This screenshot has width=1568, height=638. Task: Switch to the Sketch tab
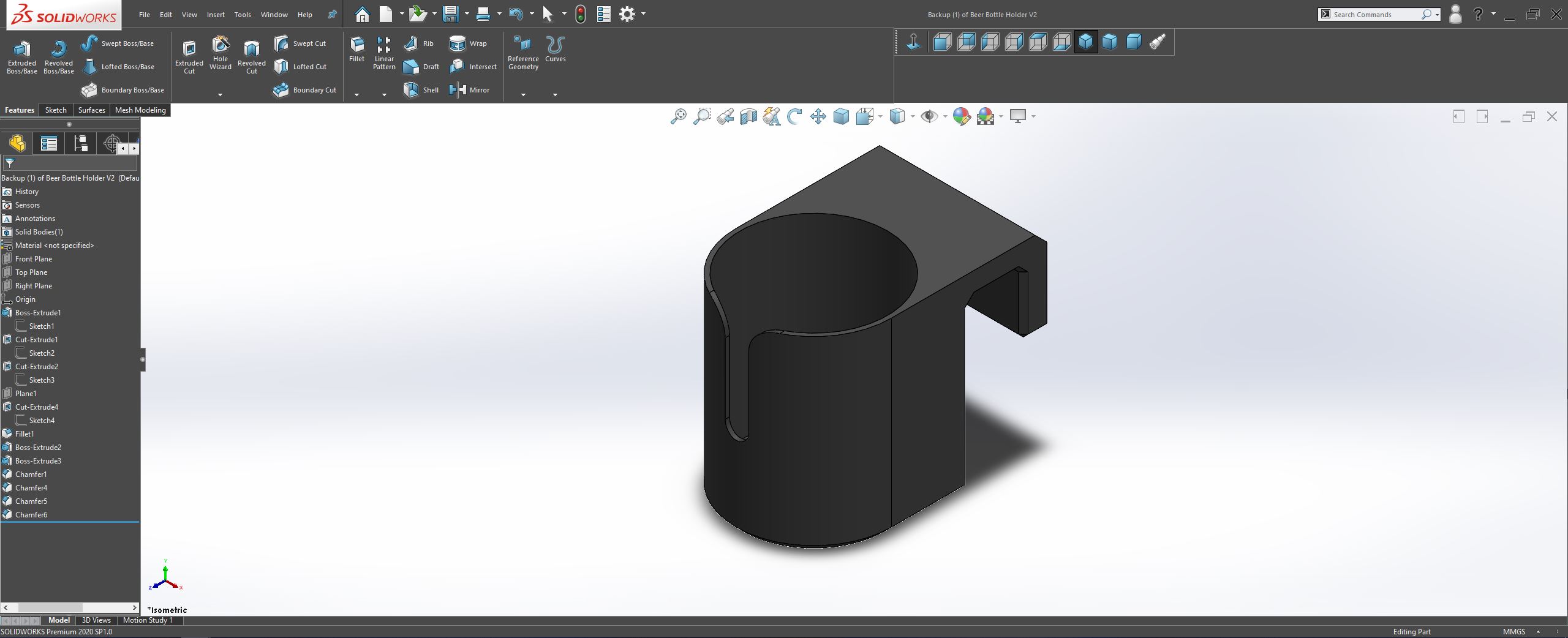pos(55,110)
